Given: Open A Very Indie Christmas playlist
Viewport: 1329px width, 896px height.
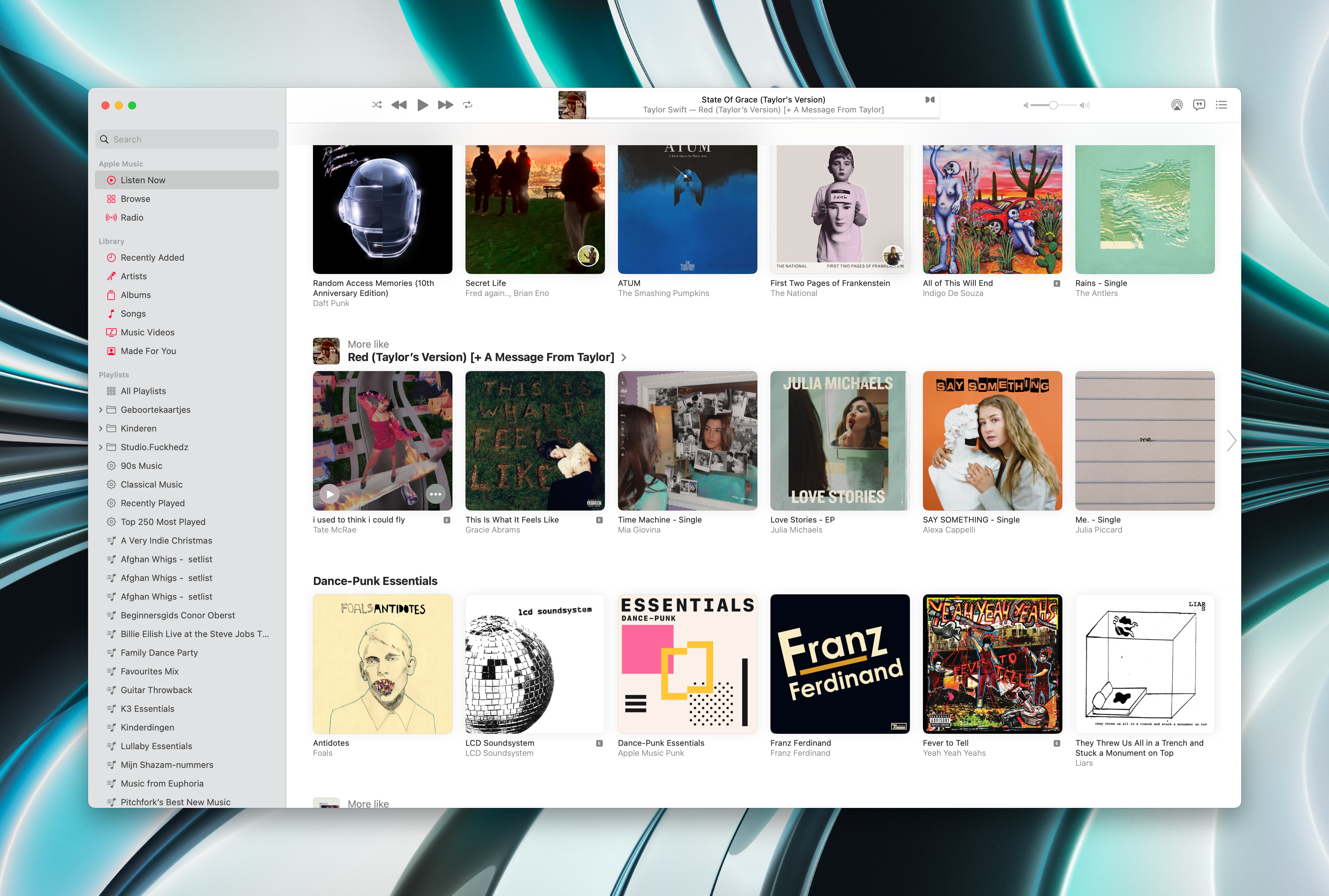Looking at the screenshot, I should (187, 541).
